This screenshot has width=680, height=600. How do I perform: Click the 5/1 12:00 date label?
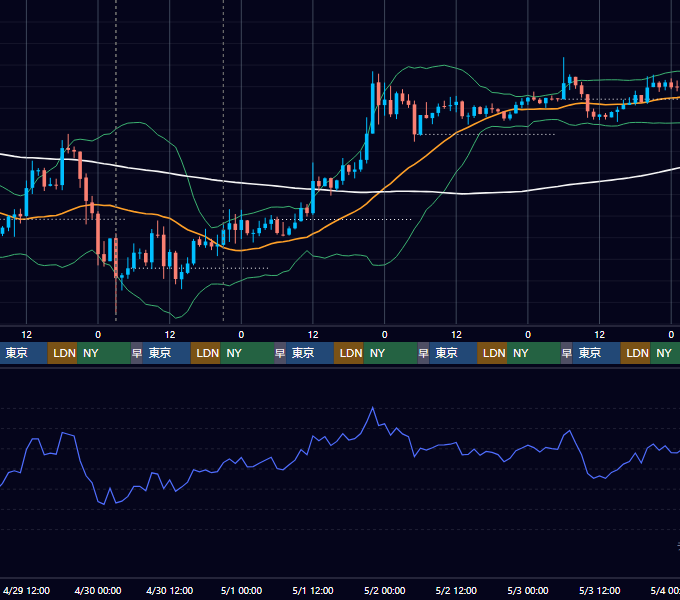point(313,590)
